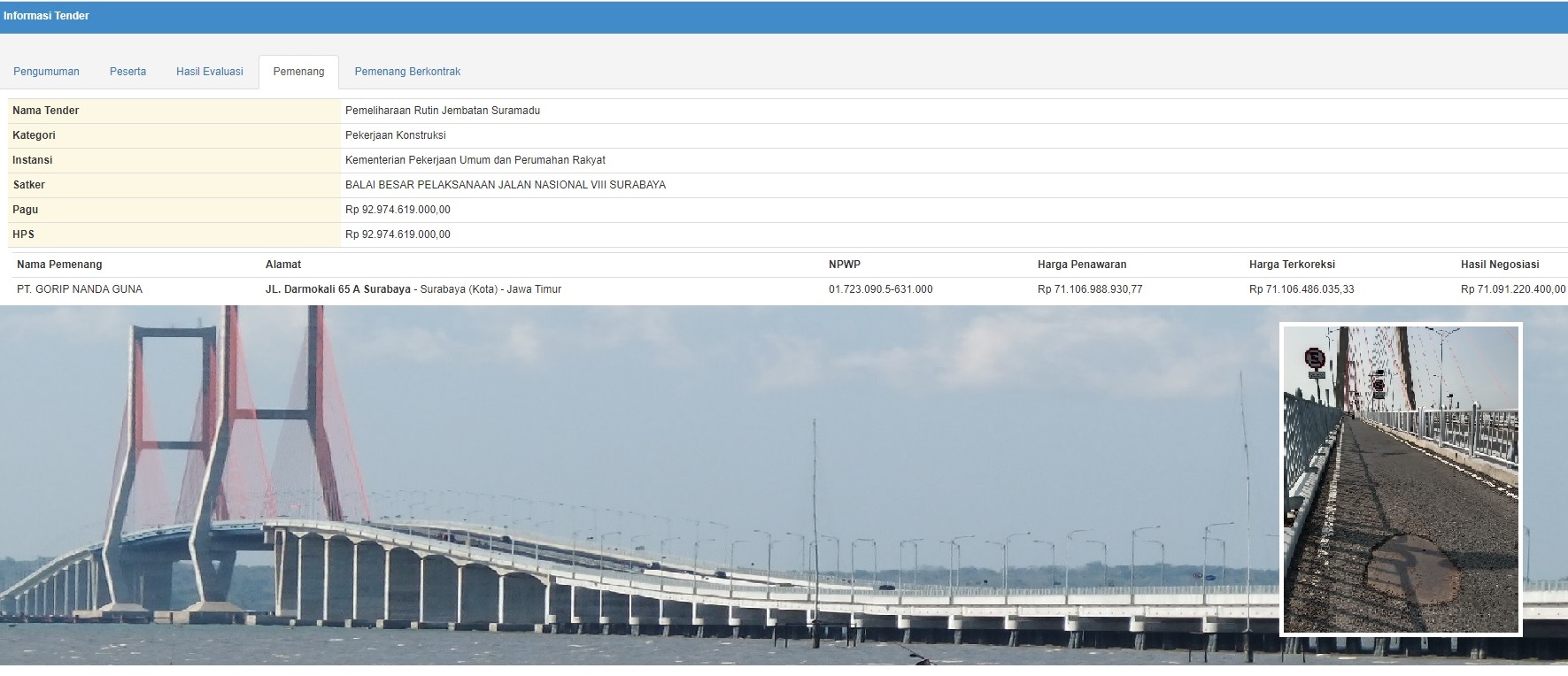Open the Pengumuman tab
Viewport: 1568px width, 676px height.
click(46, 72)
